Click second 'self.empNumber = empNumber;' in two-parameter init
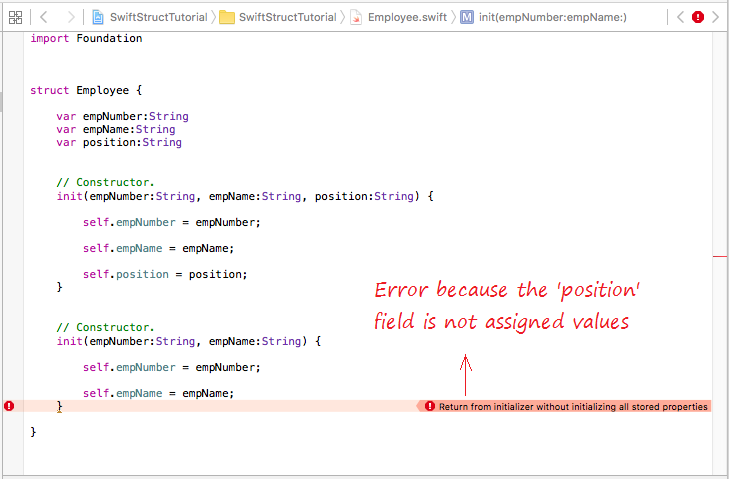 click(x=172, y=367)
